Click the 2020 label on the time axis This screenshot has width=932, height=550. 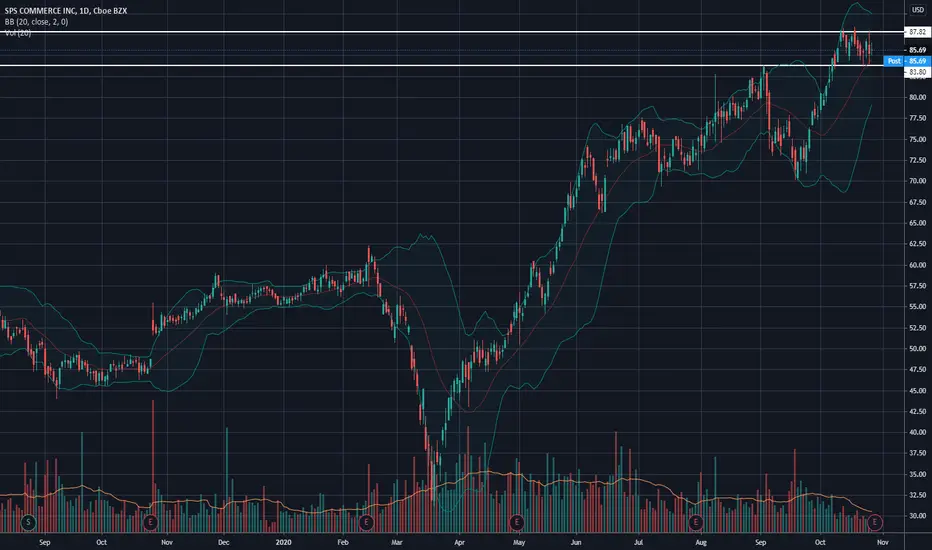tap(284, 542)
